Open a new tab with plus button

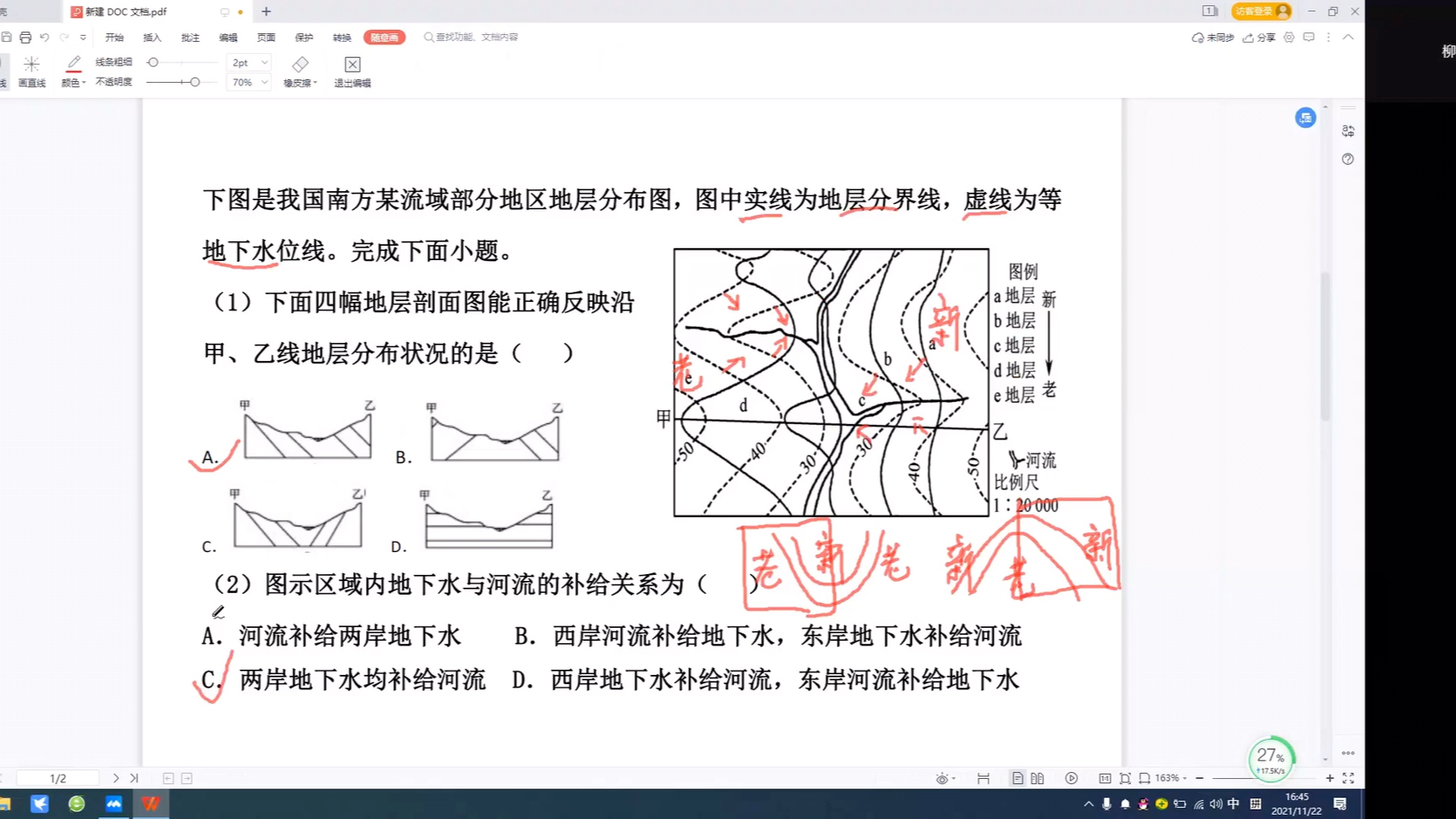(266, 12)
